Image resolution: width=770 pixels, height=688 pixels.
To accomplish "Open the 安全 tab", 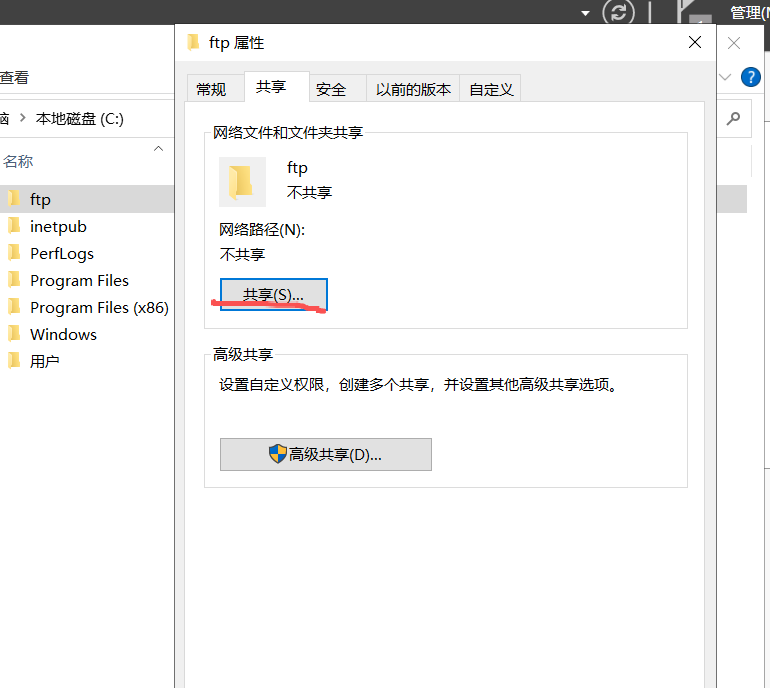I will click(x=331, y=89).
